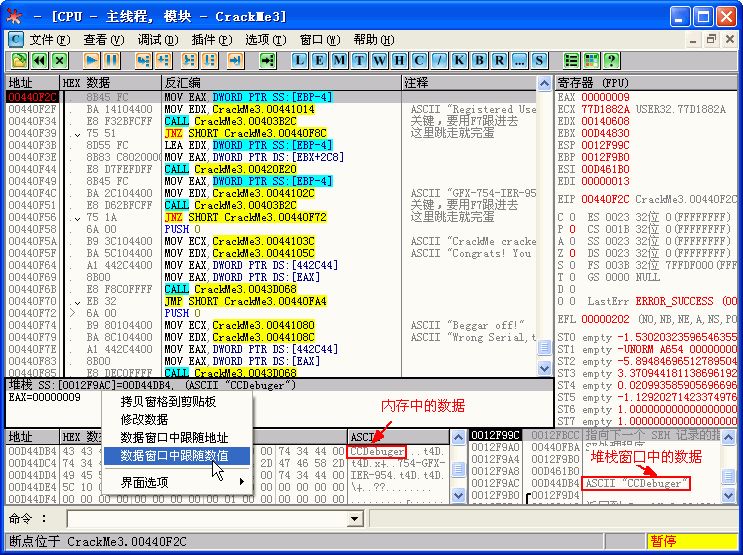Click the Step over toolbar icon

[163, 61]
